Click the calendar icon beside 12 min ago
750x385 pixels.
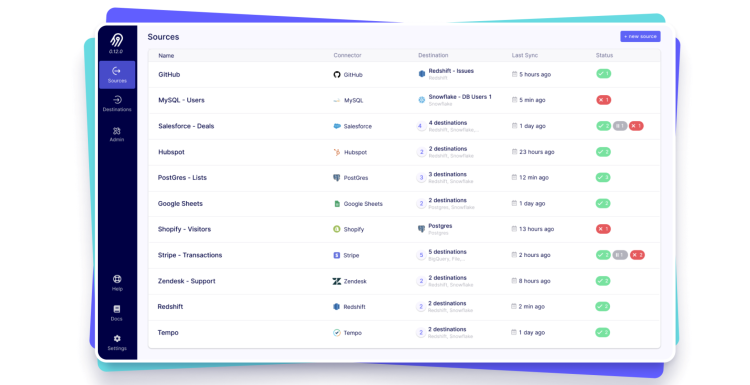click(514, 177)
